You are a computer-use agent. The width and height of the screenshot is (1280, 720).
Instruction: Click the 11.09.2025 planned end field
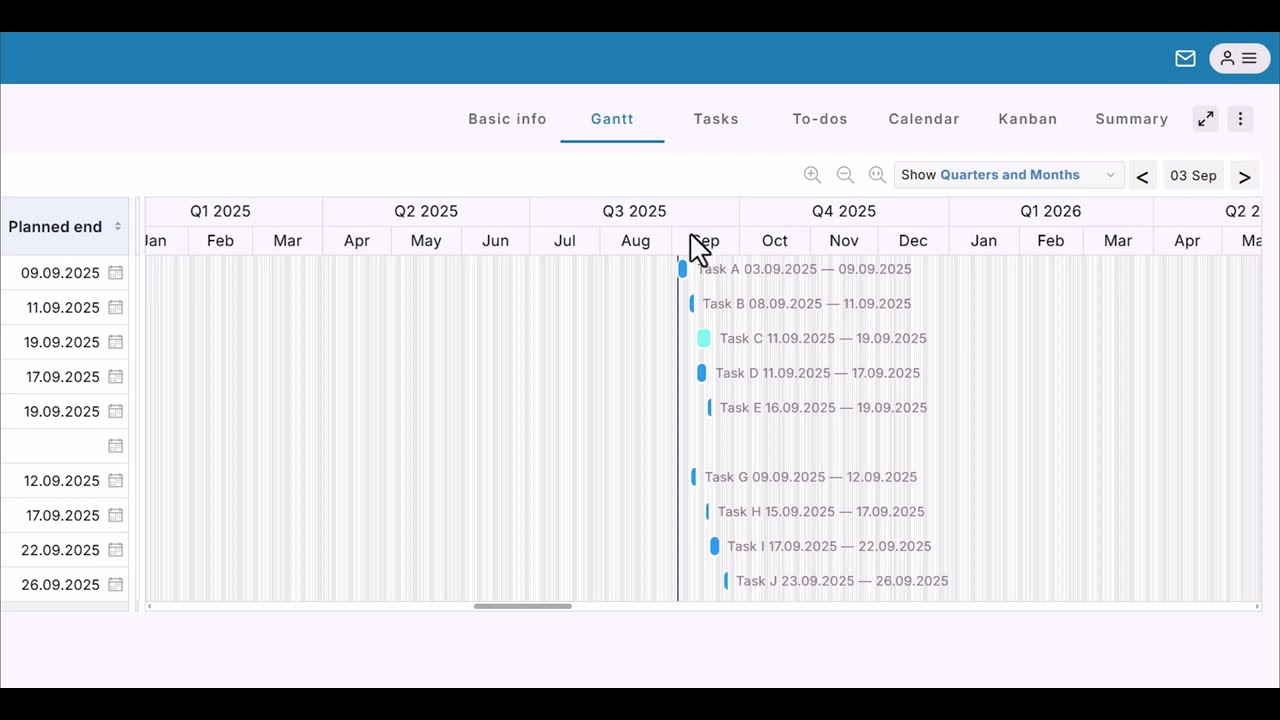point(62,307)
